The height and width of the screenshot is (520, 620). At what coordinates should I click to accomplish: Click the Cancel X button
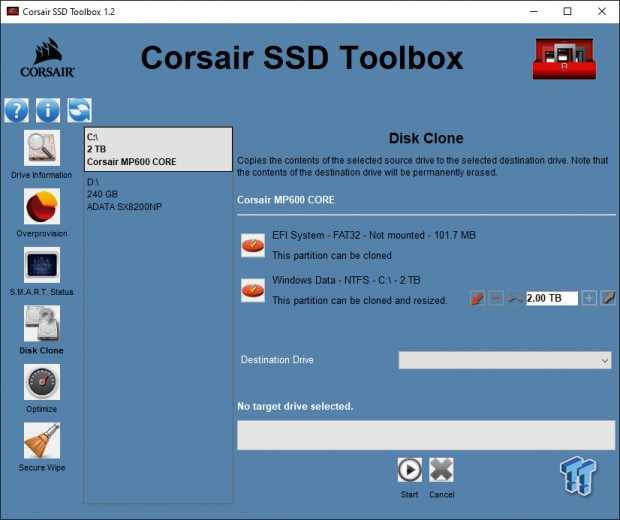[441, 470]
